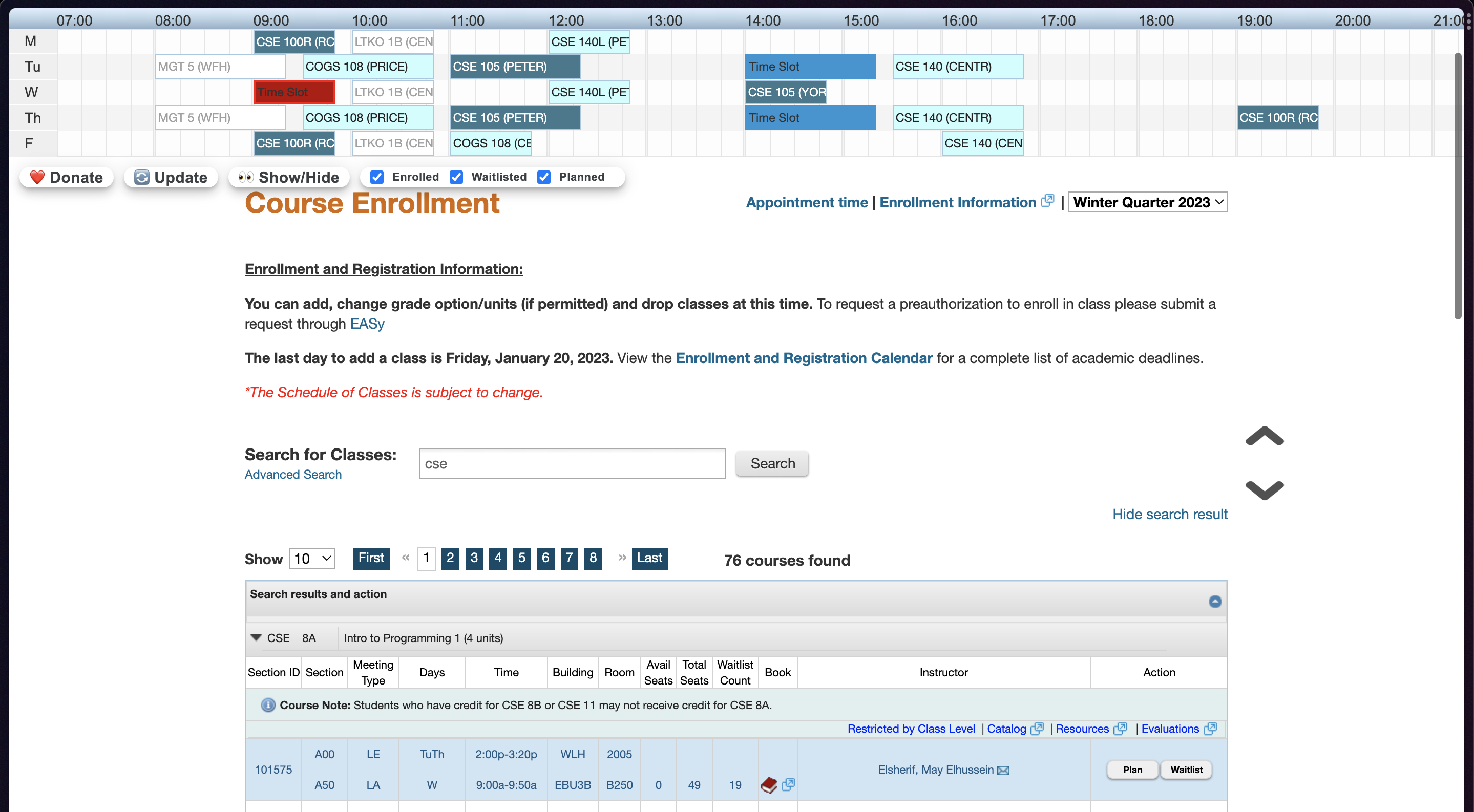Collapse the CSE 8A course section triangle
The width and height of the screenshot is (1474, 812).
click(x=256, y=637)
